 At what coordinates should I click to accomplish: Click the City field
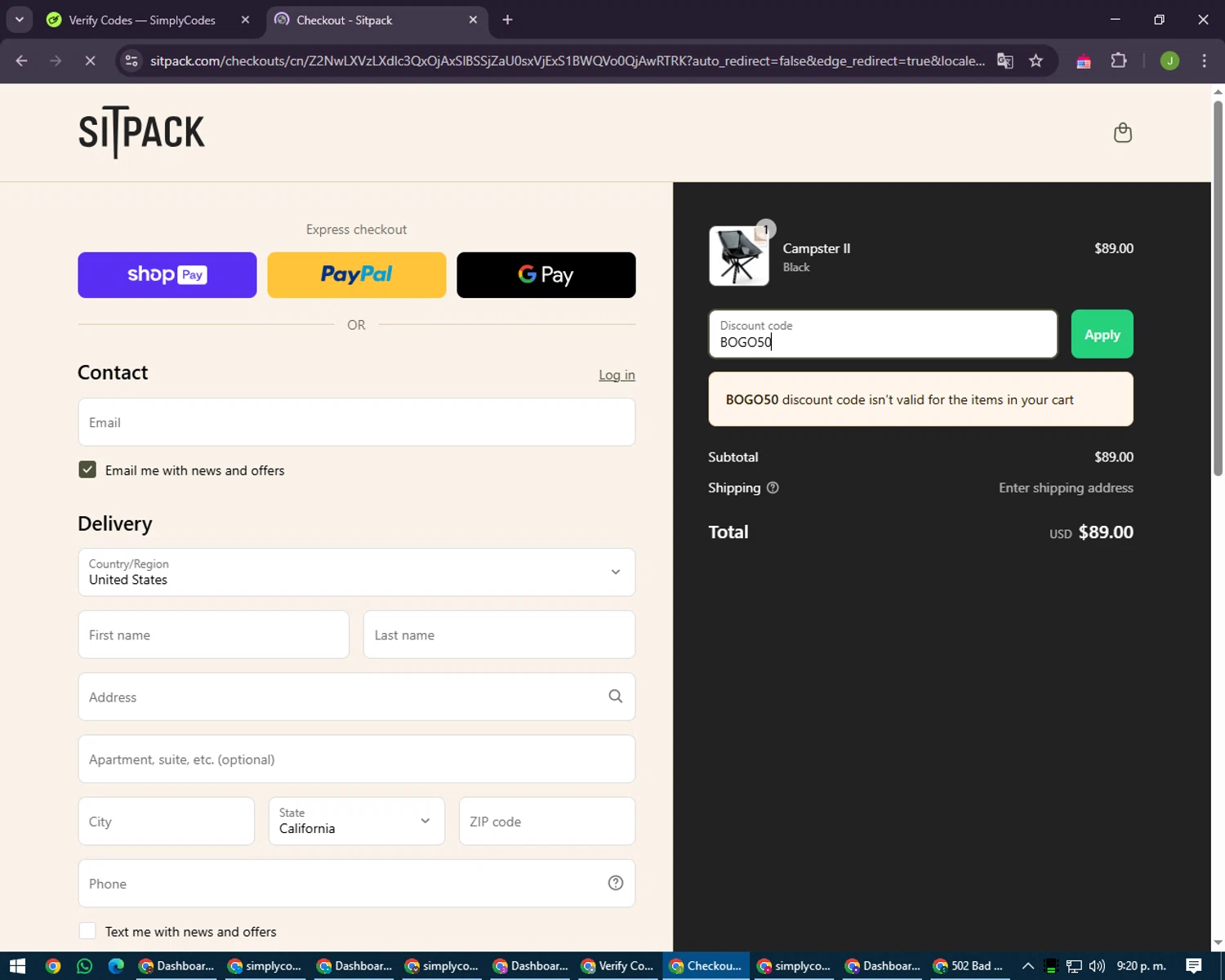[x=166, y=821]
